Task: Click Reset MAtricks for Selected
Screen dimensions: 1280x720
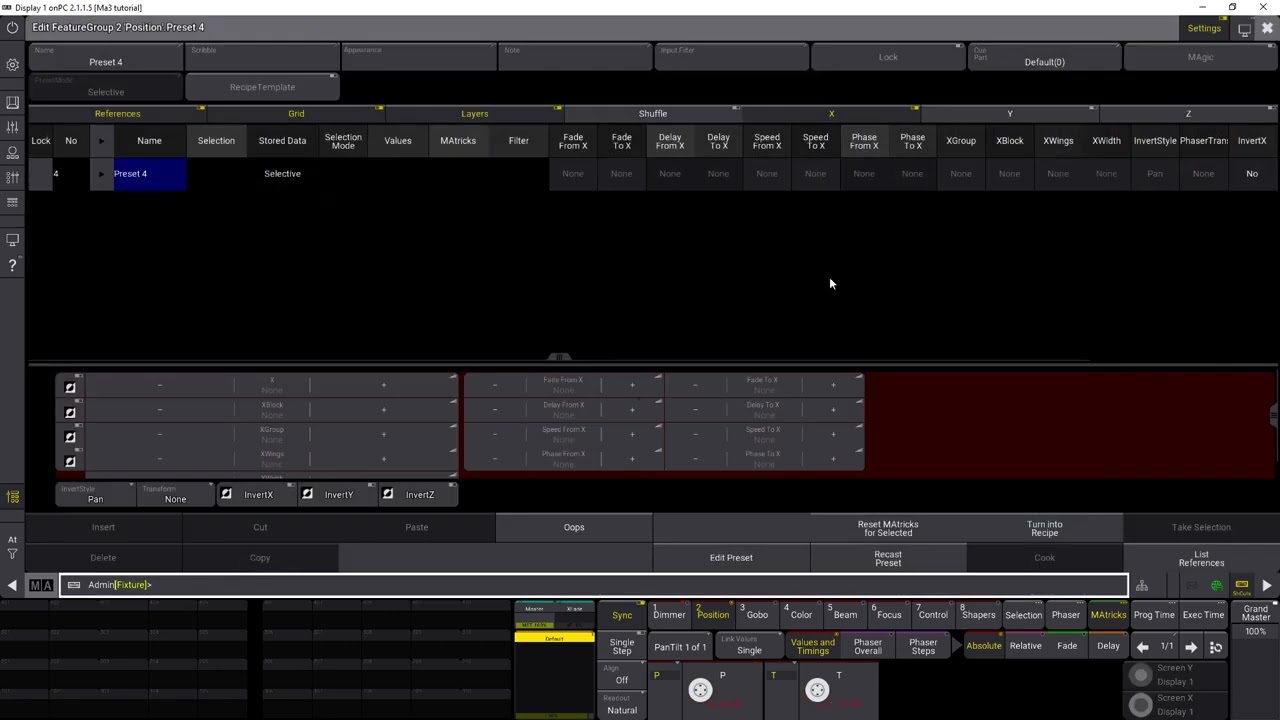Action: [x=888, y=528]
